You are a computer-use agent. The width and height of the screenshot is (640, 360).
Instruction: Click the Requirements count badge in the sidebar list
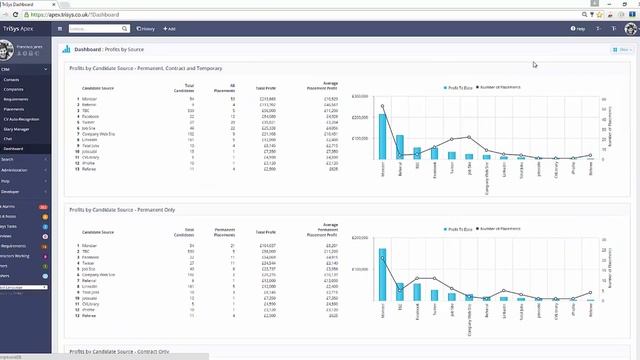point(44,247)
